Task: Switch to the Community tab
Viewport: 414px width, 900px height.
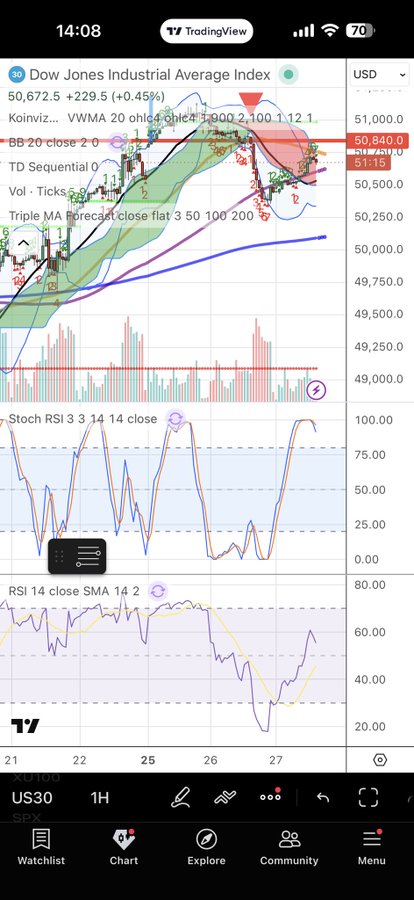Action: coord(289,847)
